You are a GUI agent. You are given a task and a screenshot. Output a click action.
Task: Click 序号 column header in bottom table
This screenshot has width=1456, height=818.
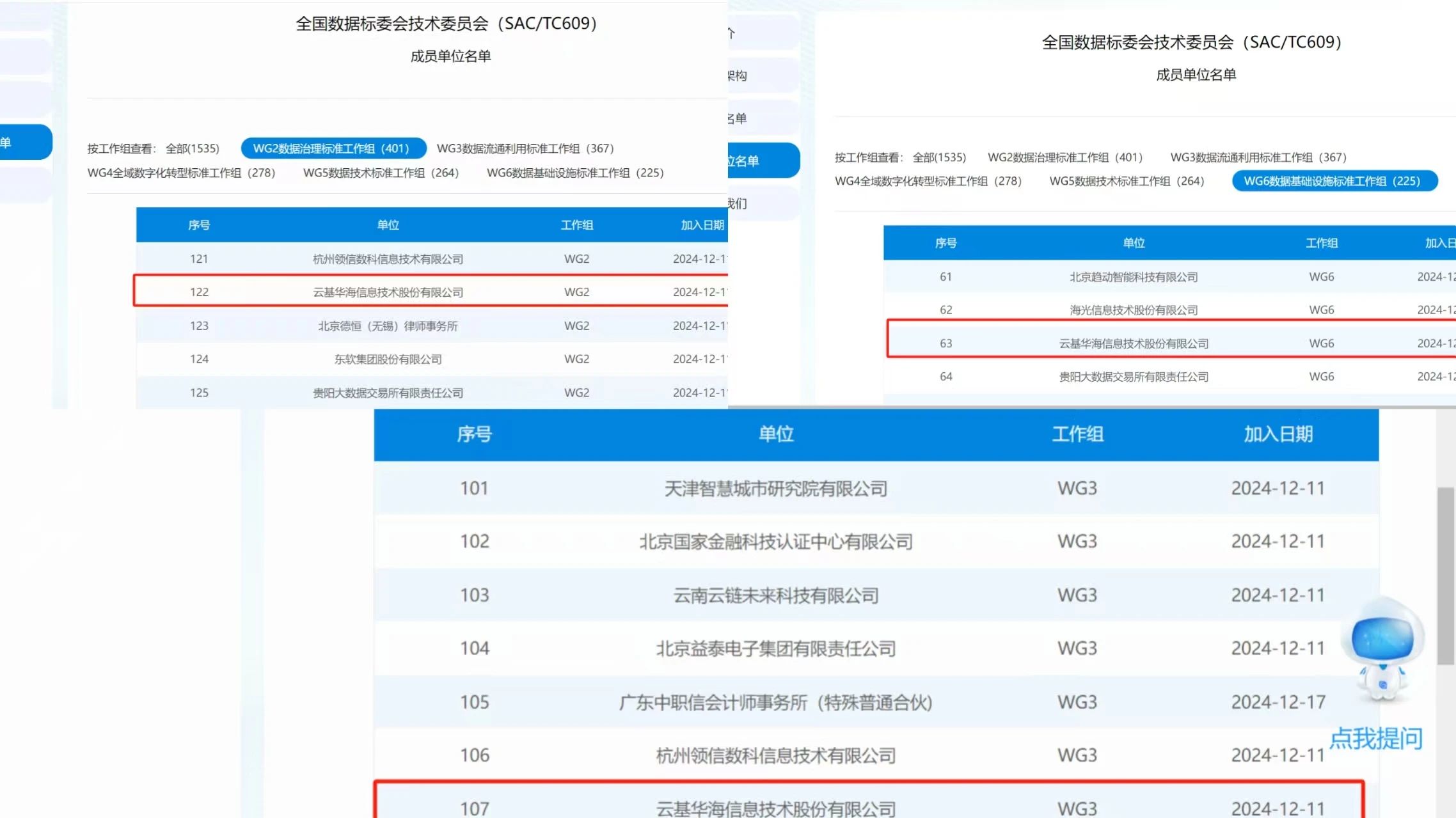[x=474, y=434]
